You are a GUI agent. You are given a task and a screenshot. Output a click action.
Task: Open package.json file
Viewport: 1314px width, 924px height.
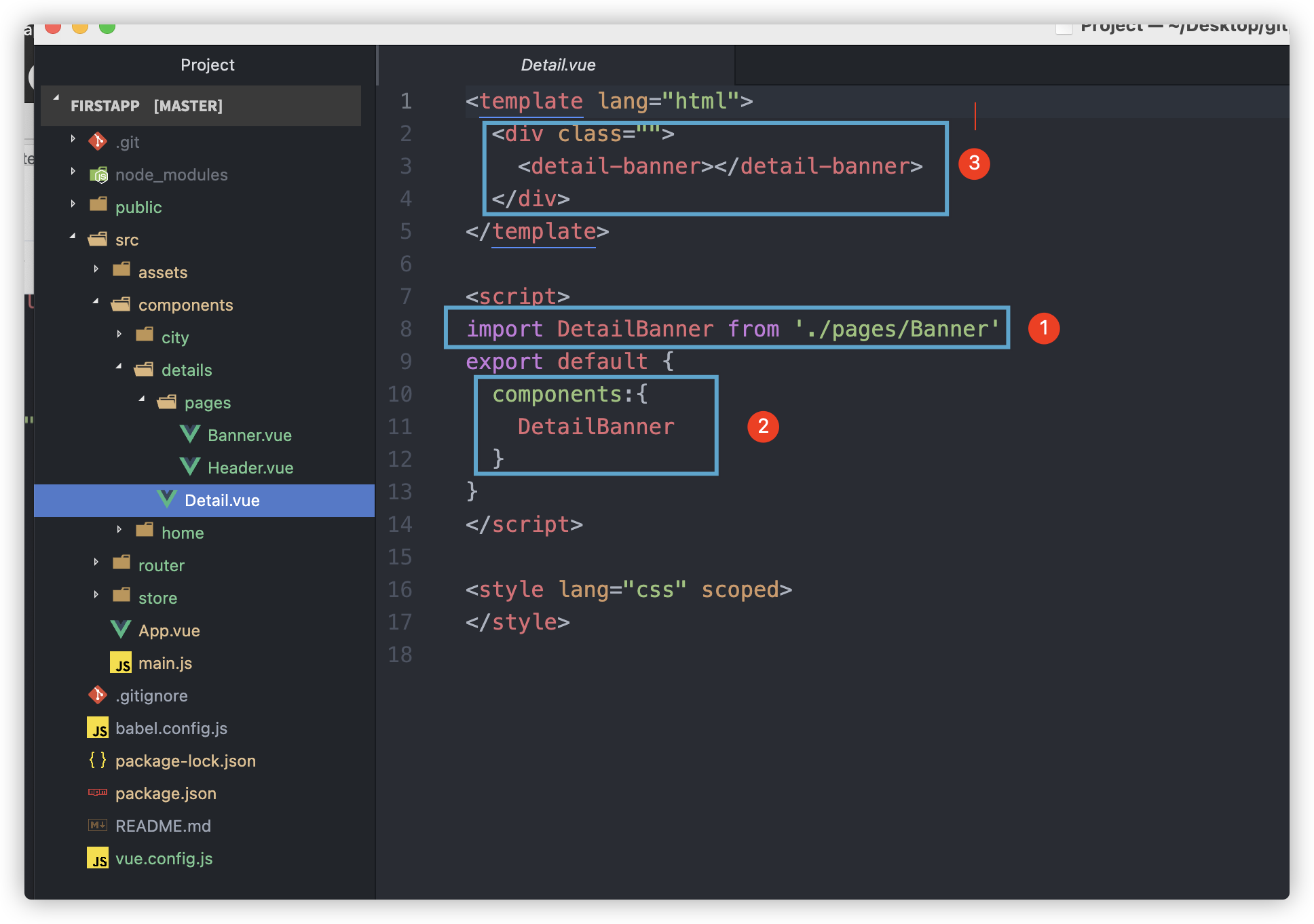[166, 793]
